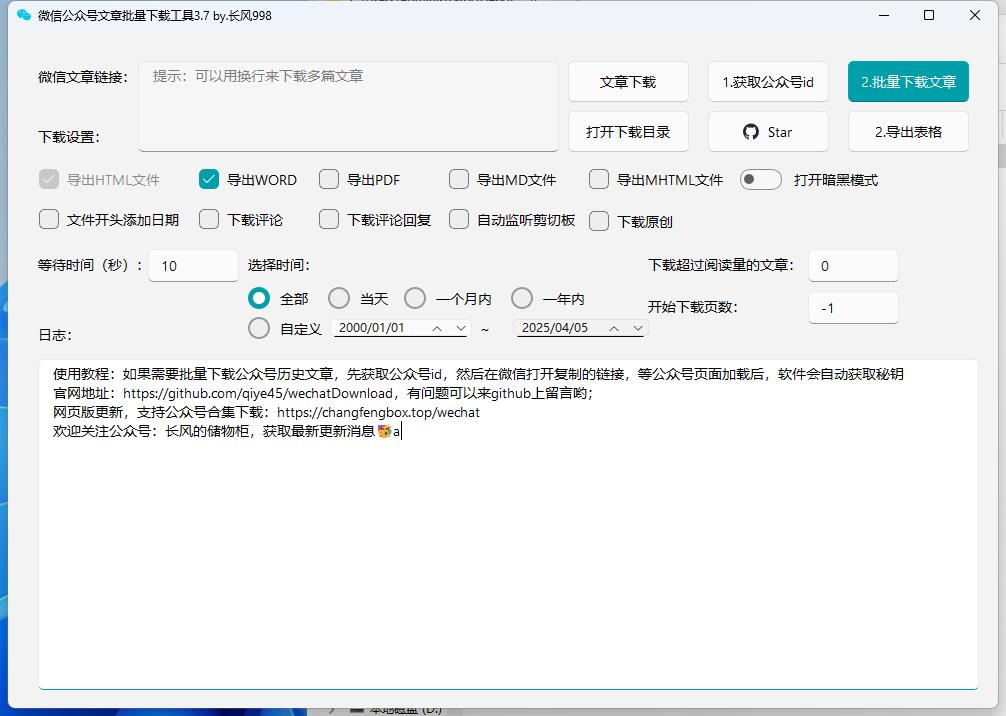Toggle the disabled 导出HTML文件 checkbox

point(49,180)
